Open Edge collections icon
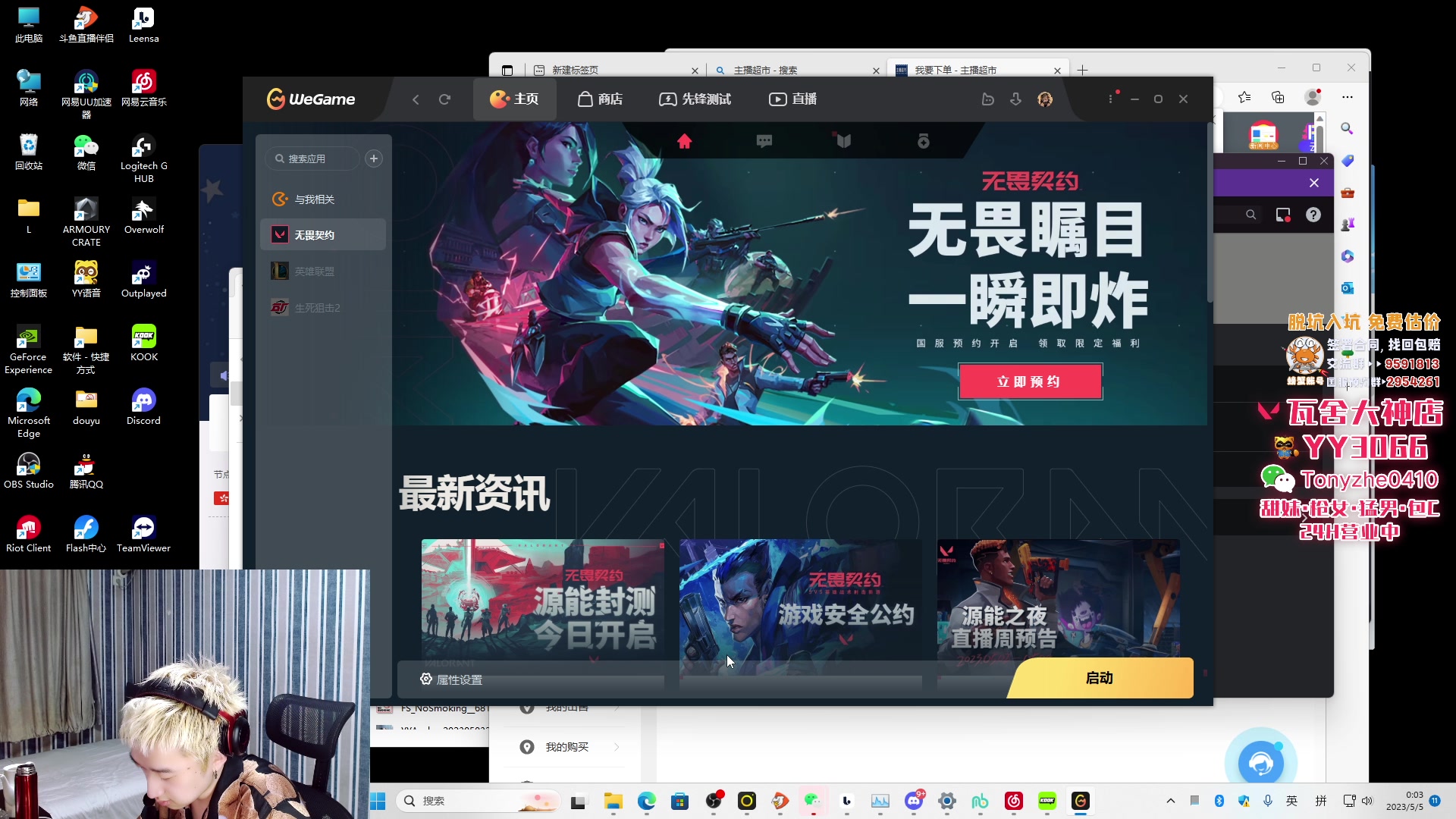The height and width of the screenshot is (819, 1456). tap(1278, 97)
